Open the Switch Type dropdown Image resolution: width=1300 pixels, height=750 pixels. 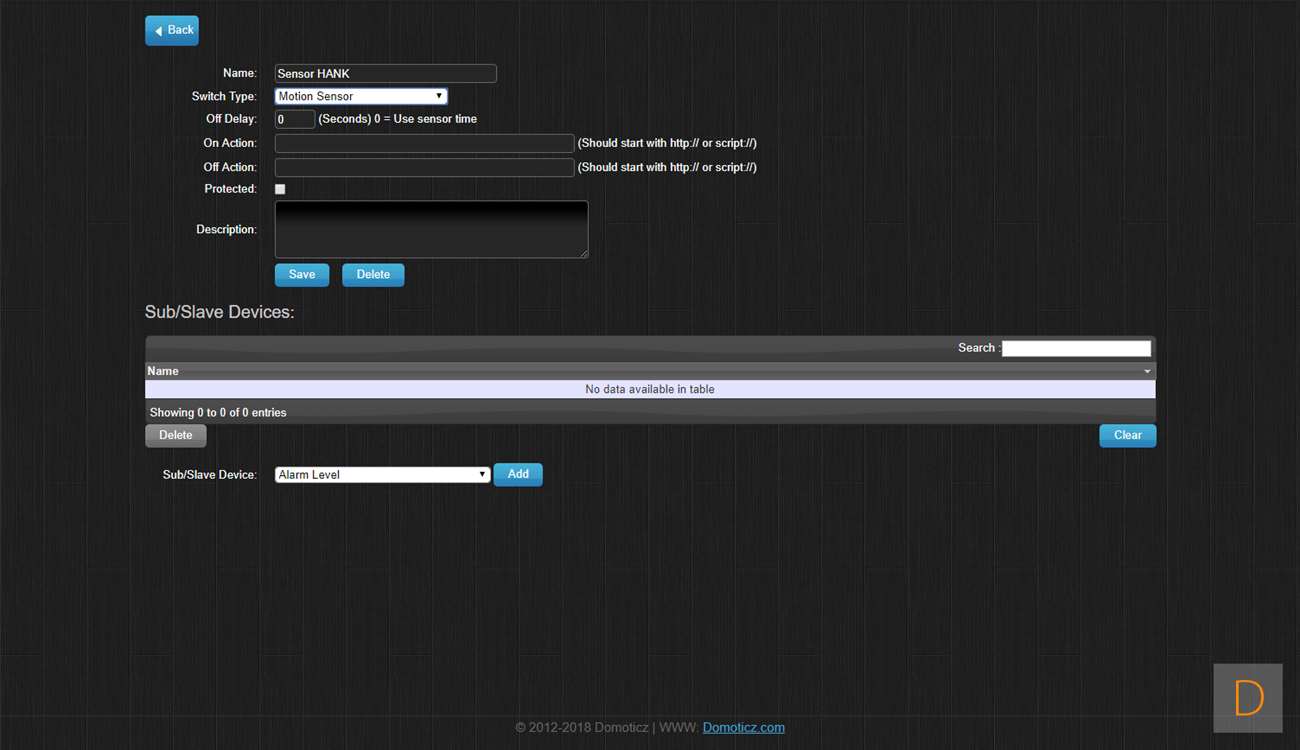coord(361,96)
